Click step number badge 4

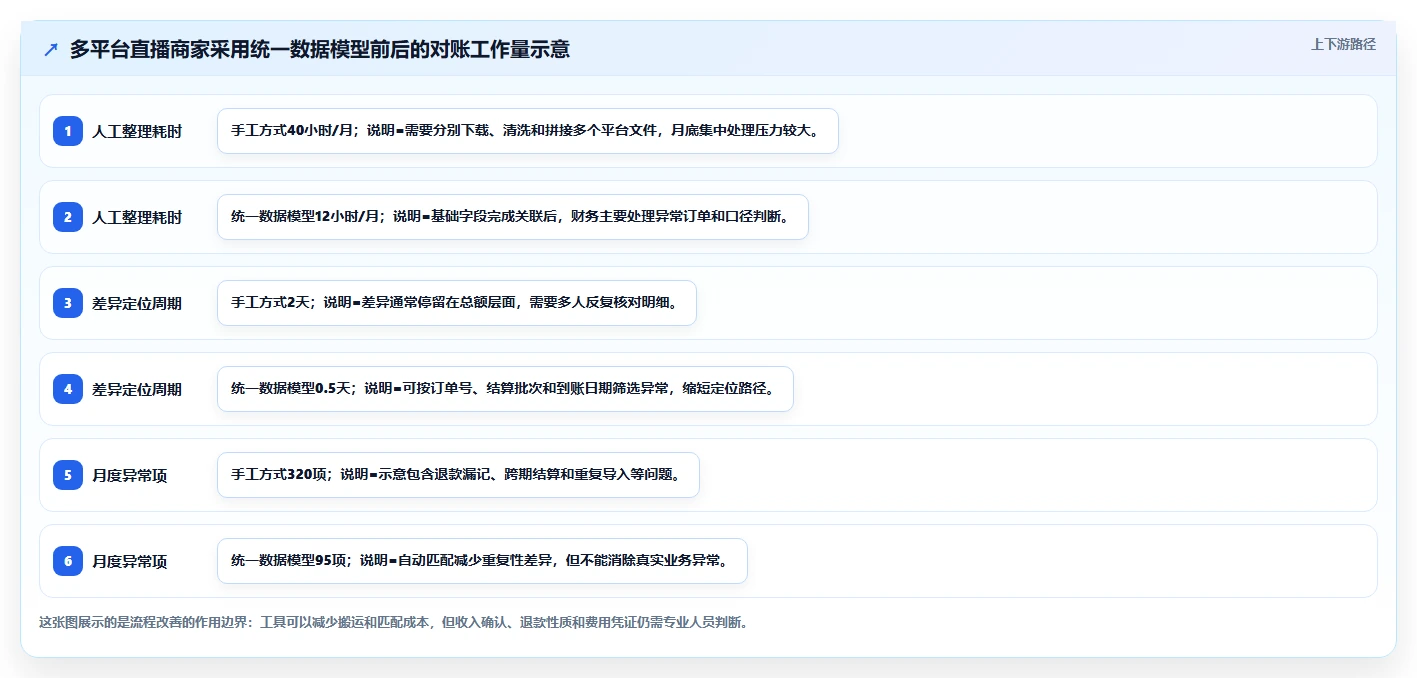68,389
